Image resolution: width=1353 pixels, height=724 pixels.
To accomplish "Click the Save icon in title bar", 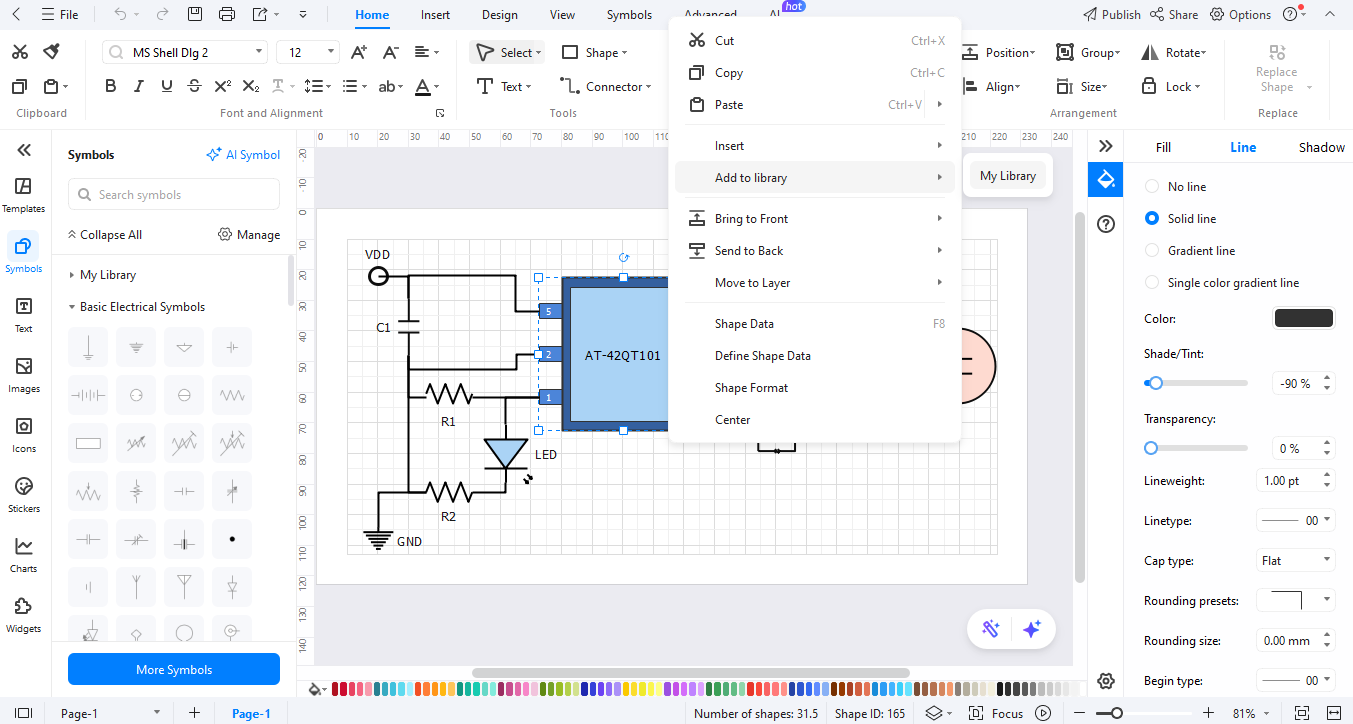I will [x=195, y=14].
